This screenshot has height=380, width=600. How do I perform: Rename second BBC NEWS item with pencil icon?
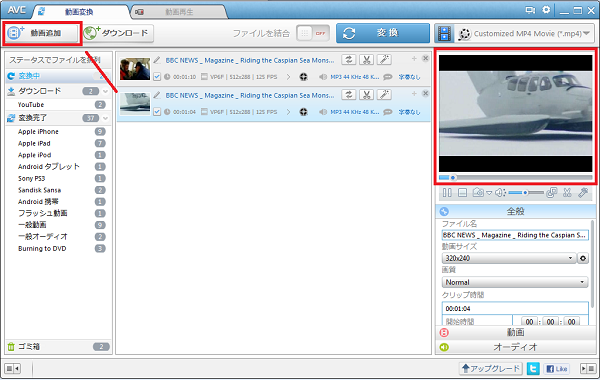click(x=157, y=95)
